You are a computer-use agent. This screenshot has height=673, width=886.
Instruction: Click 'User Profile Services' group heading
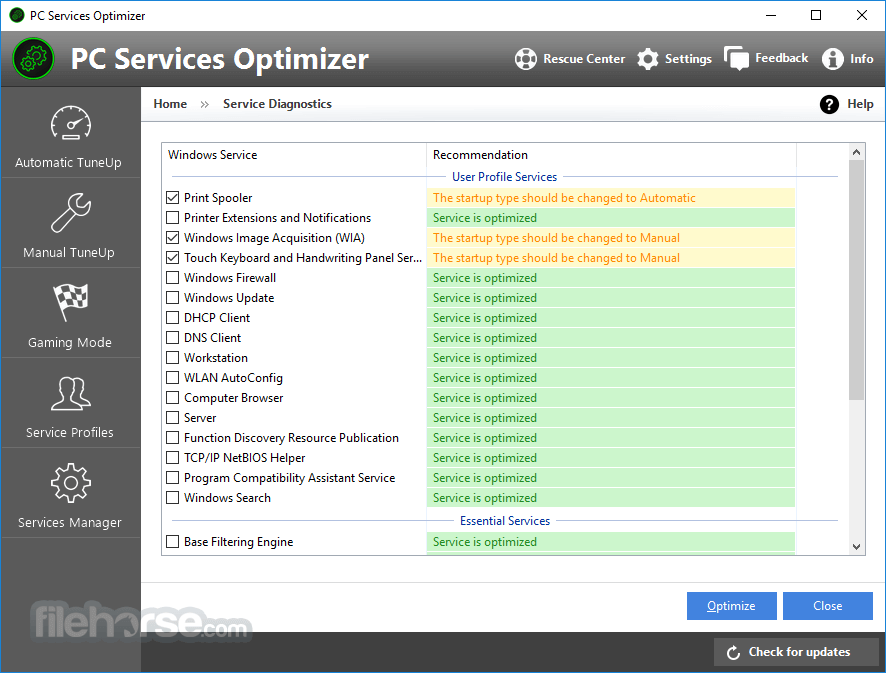(505, 177)
